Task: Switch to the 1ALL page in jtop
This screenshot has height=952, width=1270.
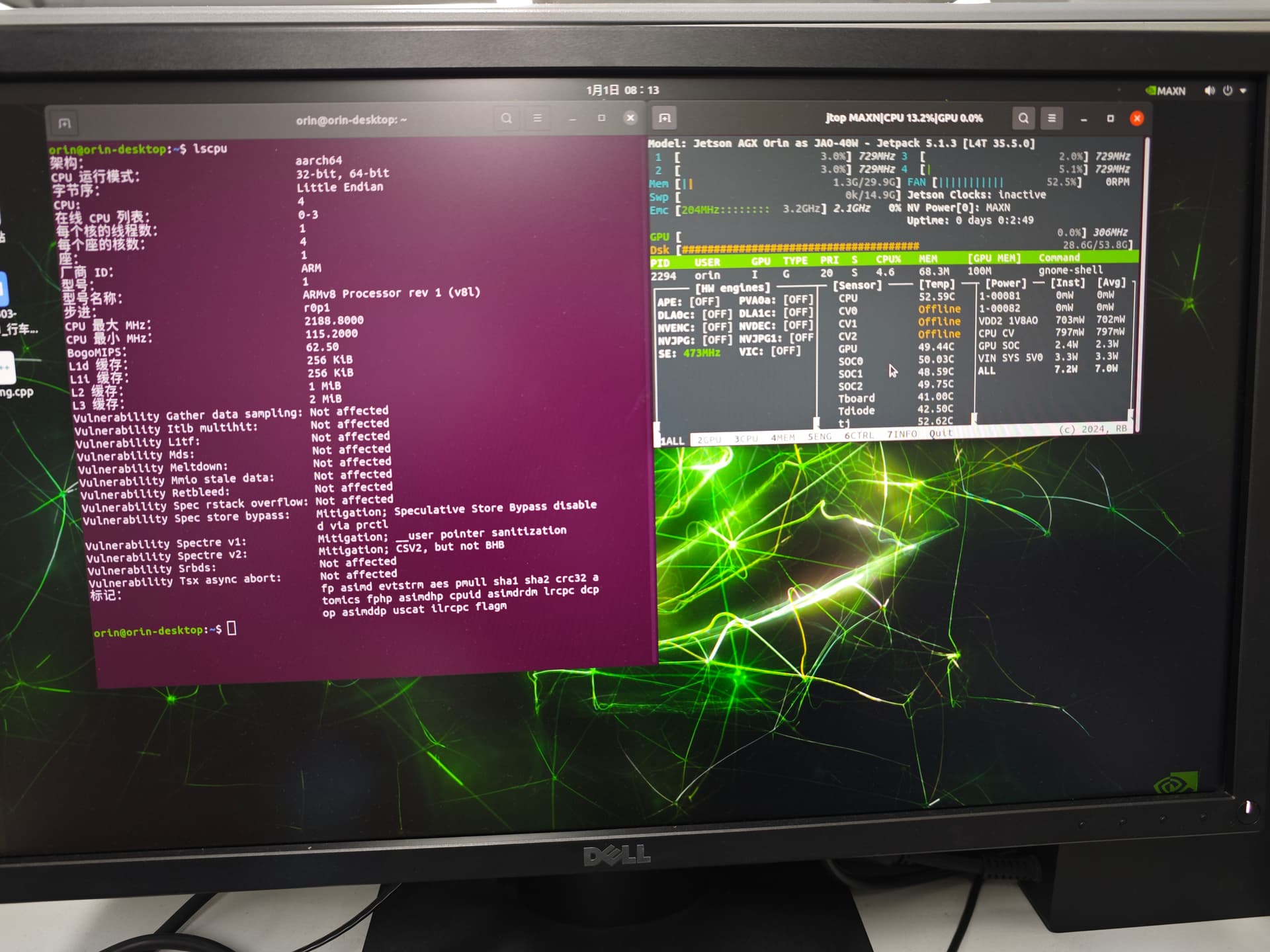Action: pyautogui.click(x=673, y=441)
